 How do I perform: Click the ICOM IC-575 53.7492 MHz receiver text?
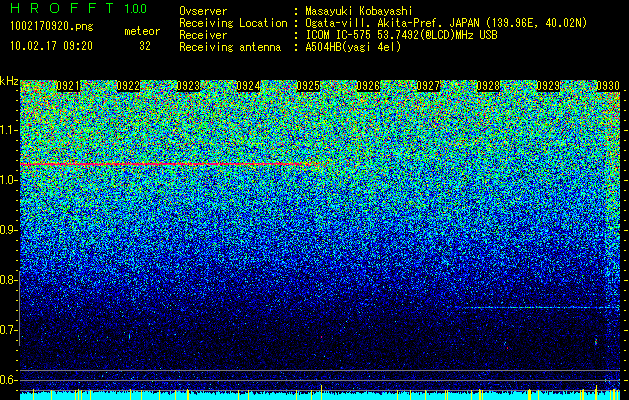point(402,35)
